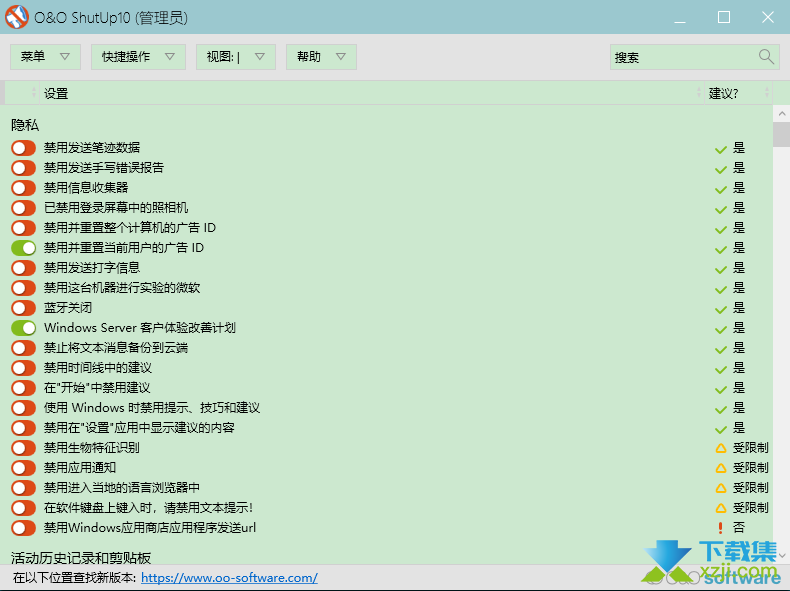The image size is (790, 591).
Task: Open the oo-software.com link
Action: click(229, 577)
